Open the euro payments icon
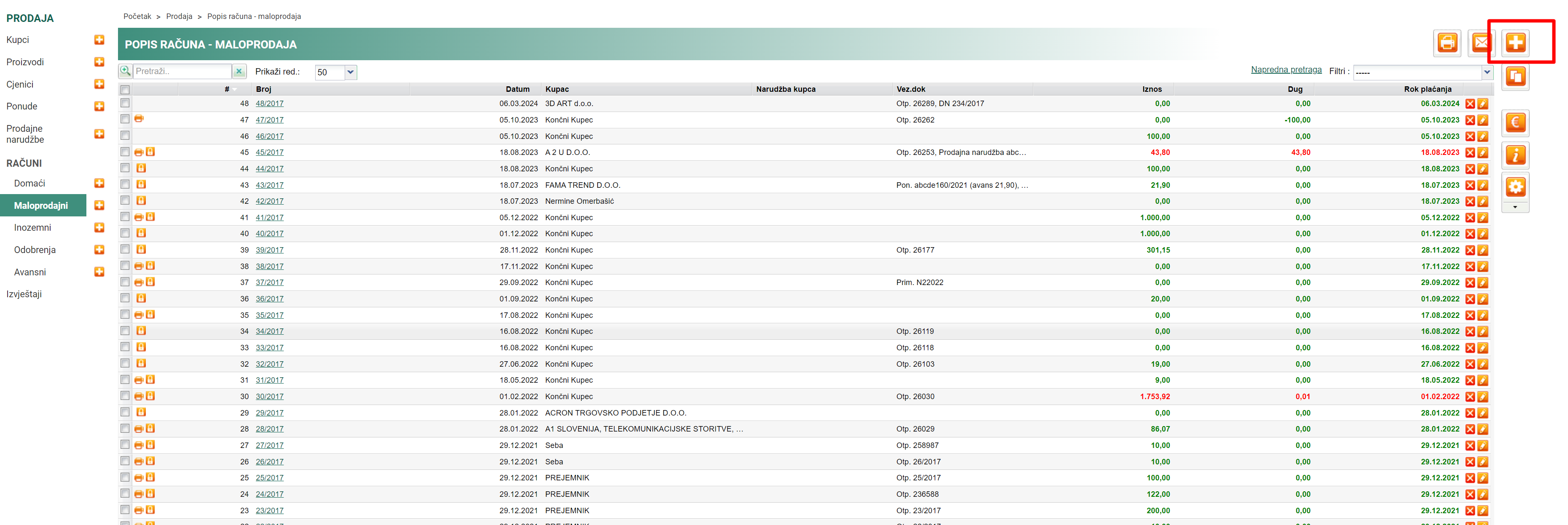This screenshot has height=525, width=1568. [1515, 122]
